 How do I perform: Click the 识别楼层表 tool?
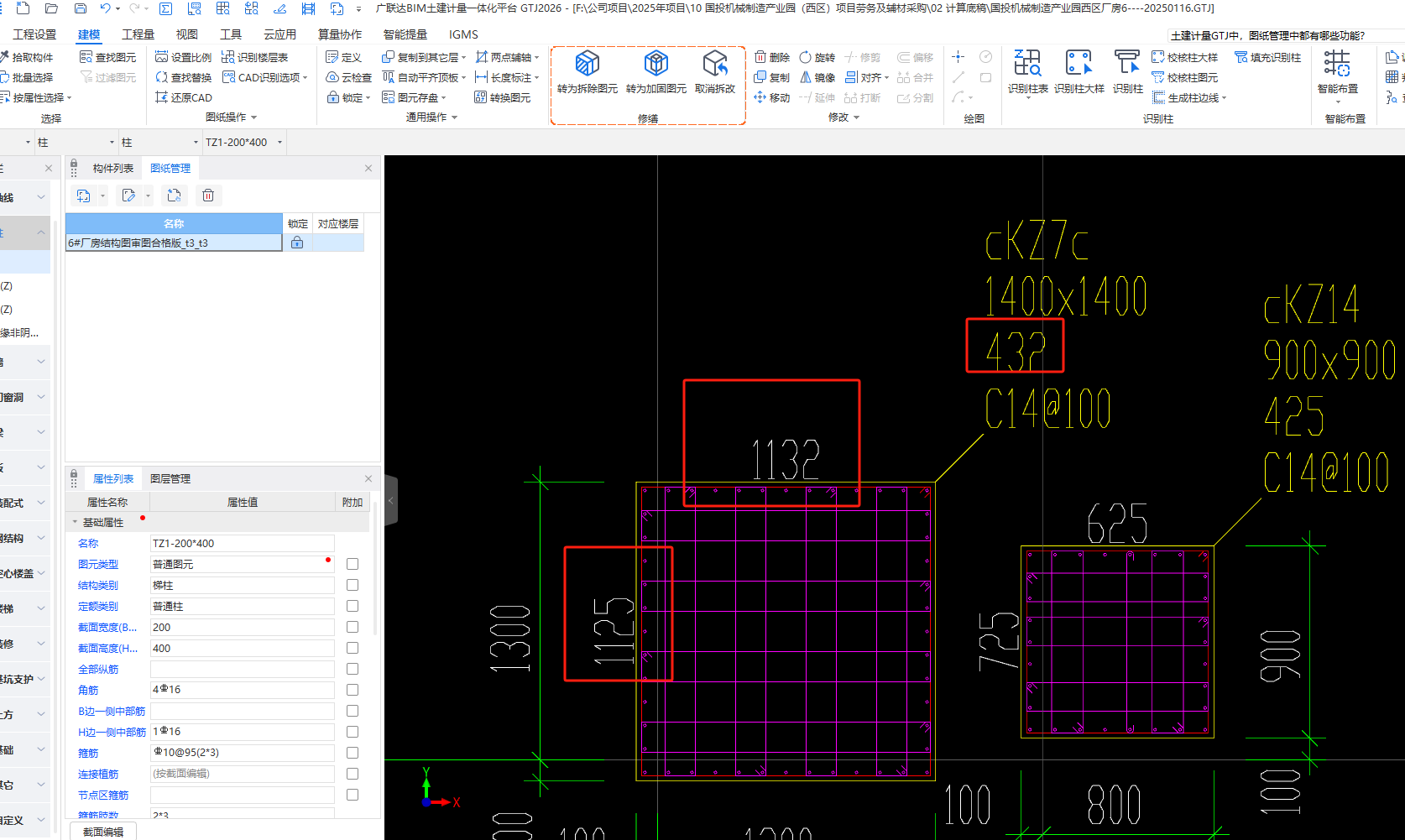(x=255, y=57)
